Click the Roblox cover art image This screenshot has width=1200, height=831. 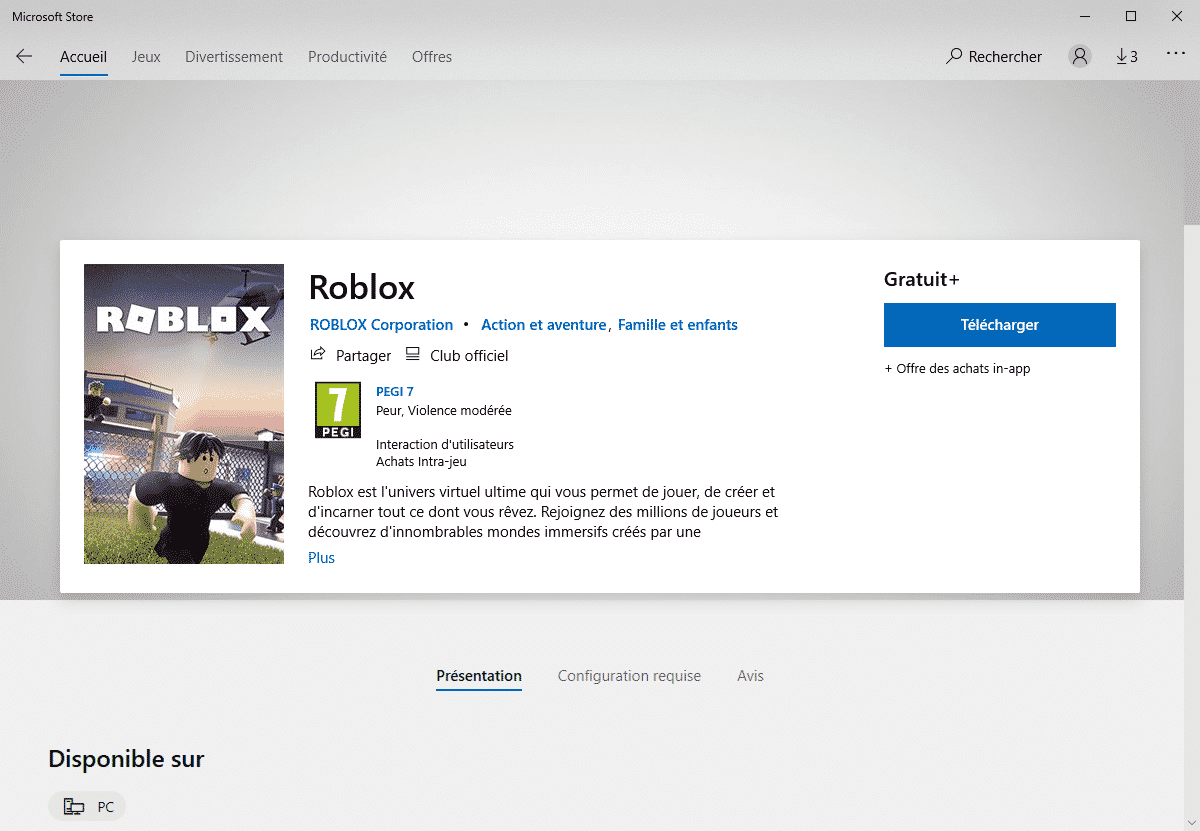click(x=184, y=414)
